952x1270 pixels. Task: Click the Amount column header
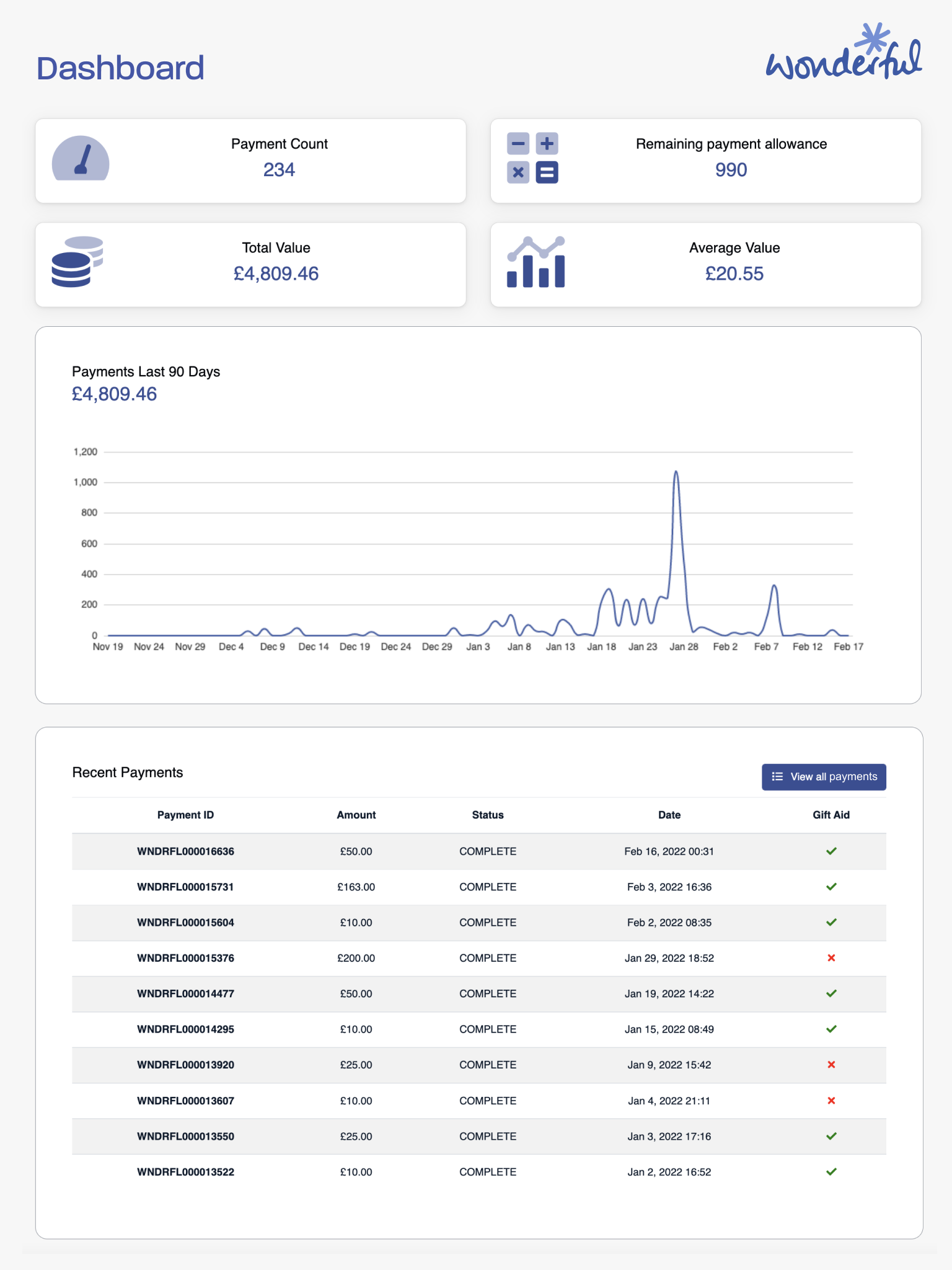(356, 815)
